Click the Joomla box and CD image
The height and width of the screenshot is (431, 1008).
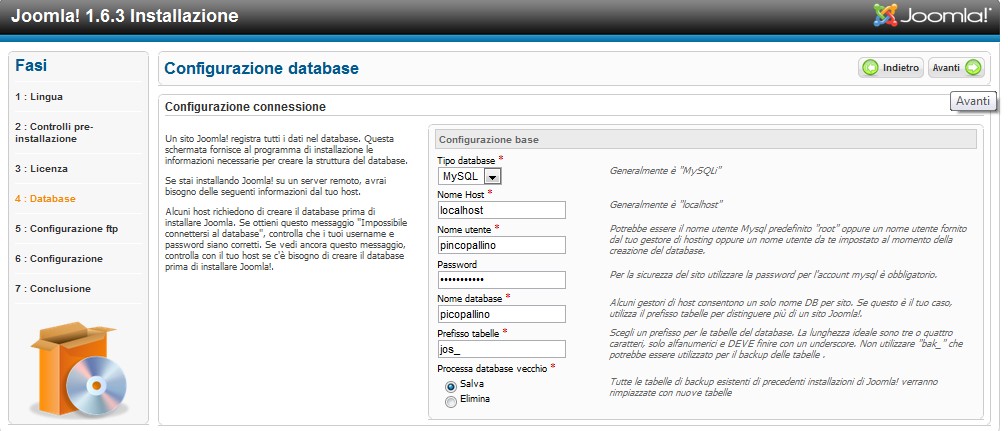coord(78,370)
